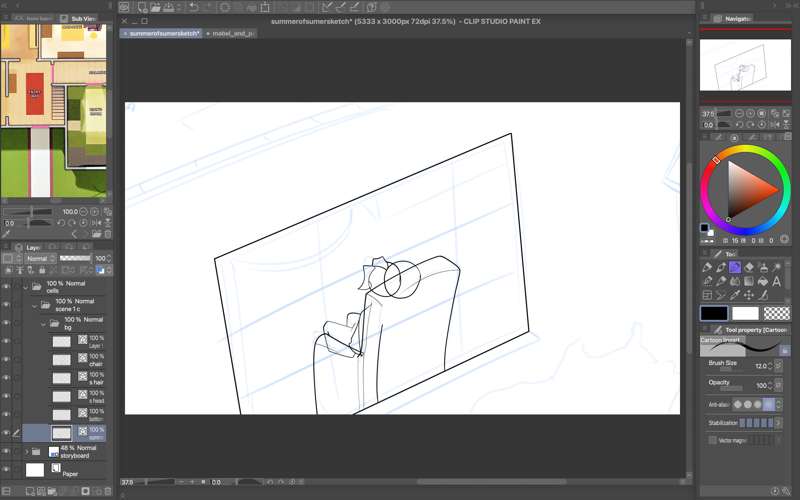Click the Navigator zoom out minus icon
This screenshot has width=800, height=500.
tap(739, 113)
